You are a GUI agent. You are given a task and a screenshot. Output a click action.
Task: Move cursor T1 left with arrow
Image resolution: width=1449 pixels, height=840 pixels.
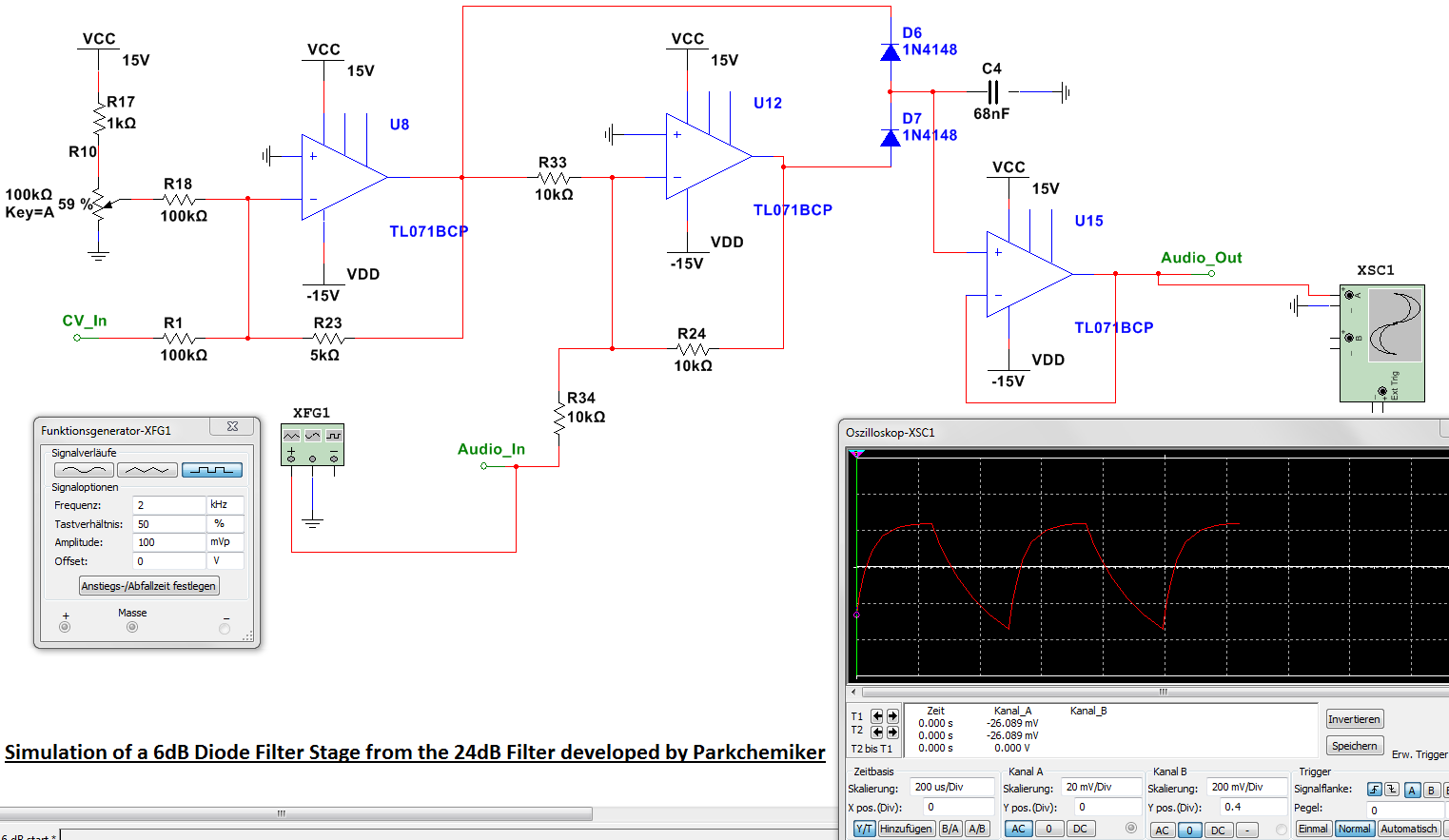coord(877,716)
